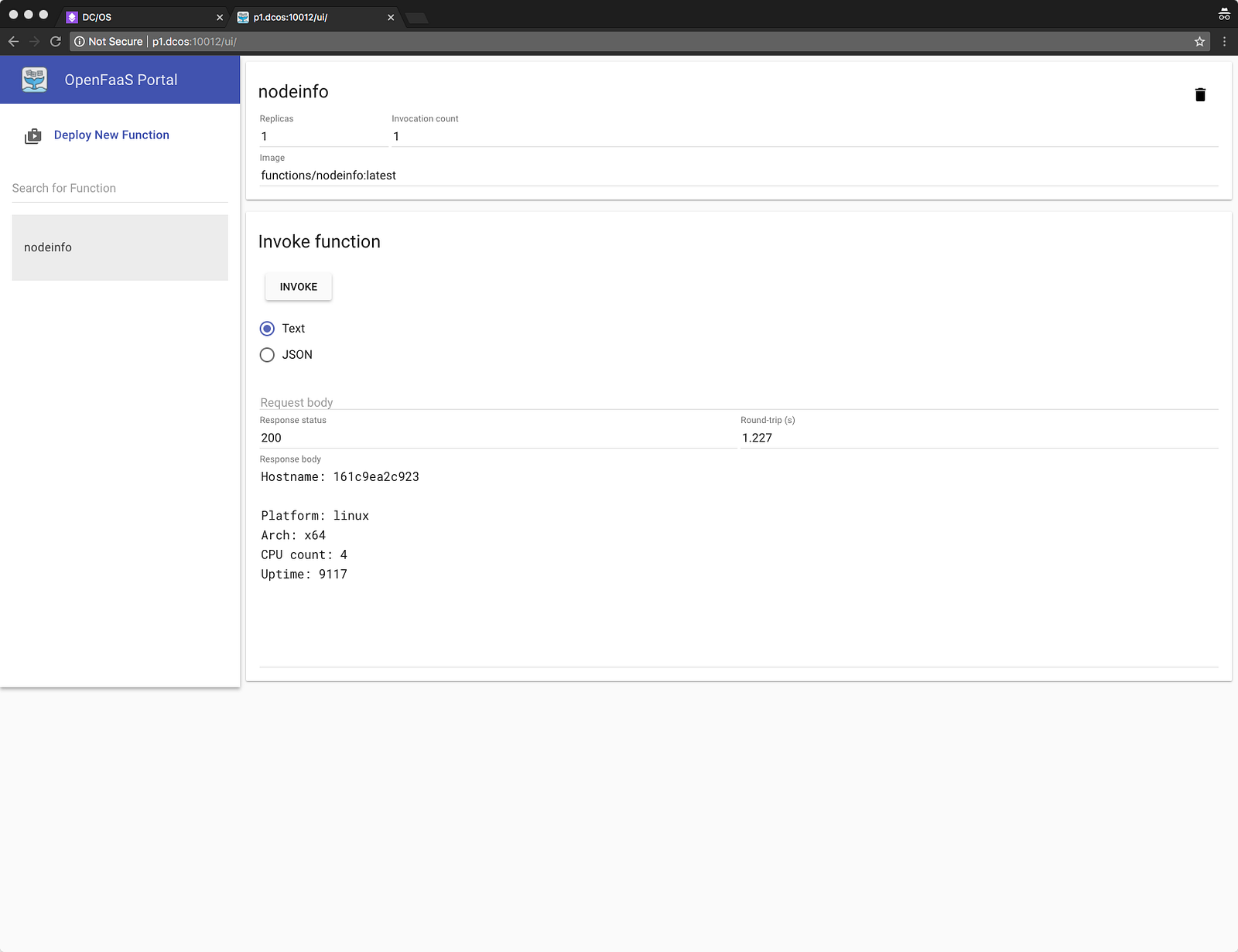This screenshot has height=952, width=1238.
Task: Open the Deploy New Function link
Action: tap(111, 135)
